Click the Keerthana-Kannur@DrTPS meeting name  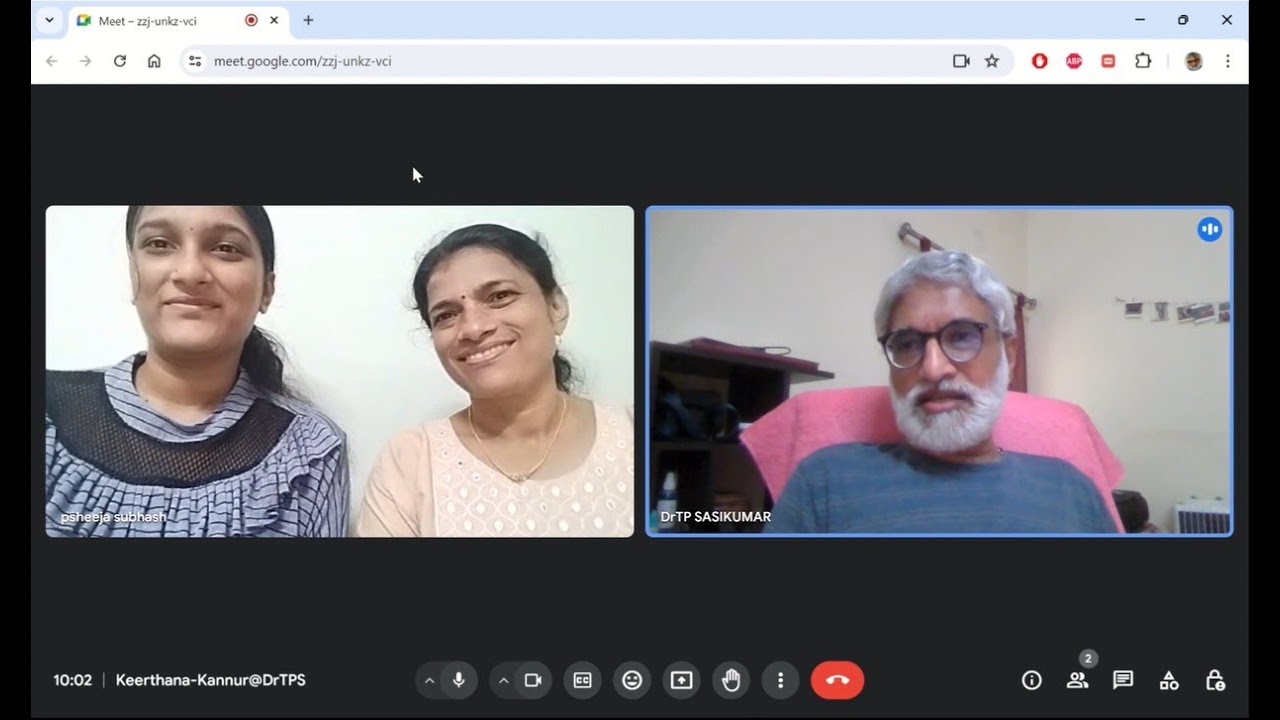[x=211, y=680]
